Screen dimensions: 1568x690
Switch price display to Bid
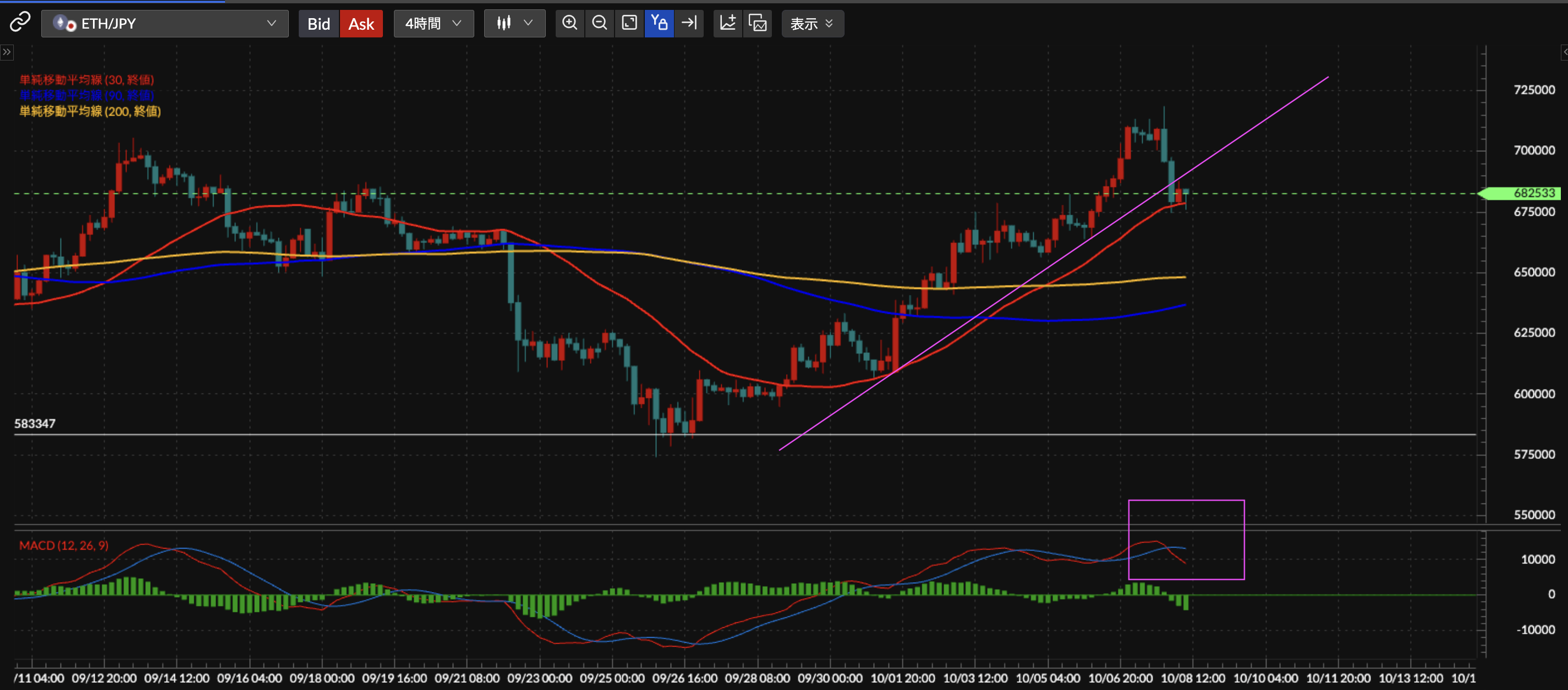click(319, 24)
